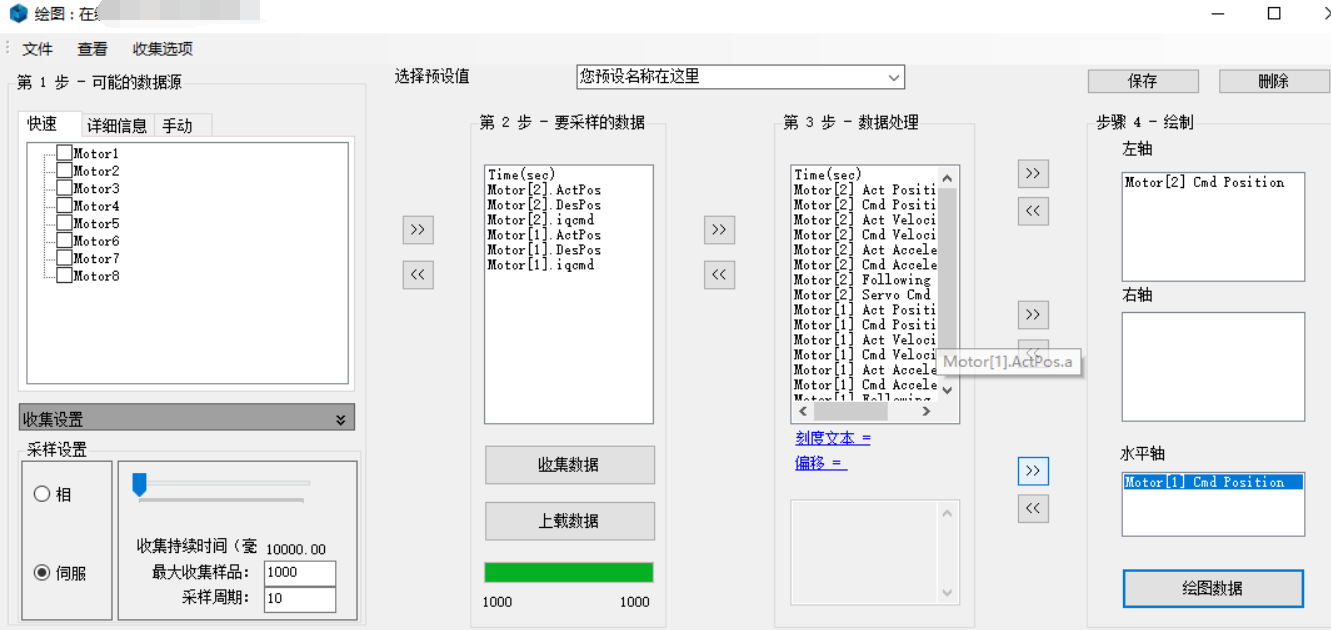The image size is (1331, 630).
Task: Select the 相 radio button
Action: pos(42,493)
